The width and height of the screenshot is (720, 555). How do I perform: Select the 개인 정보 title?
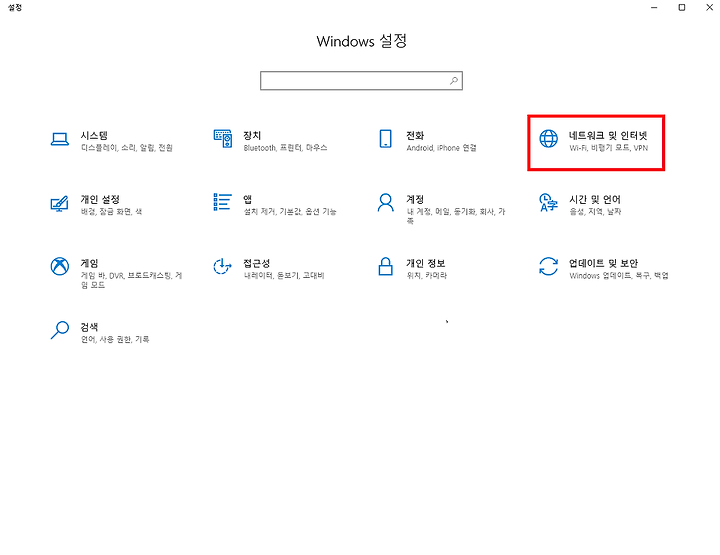(426, 263)
